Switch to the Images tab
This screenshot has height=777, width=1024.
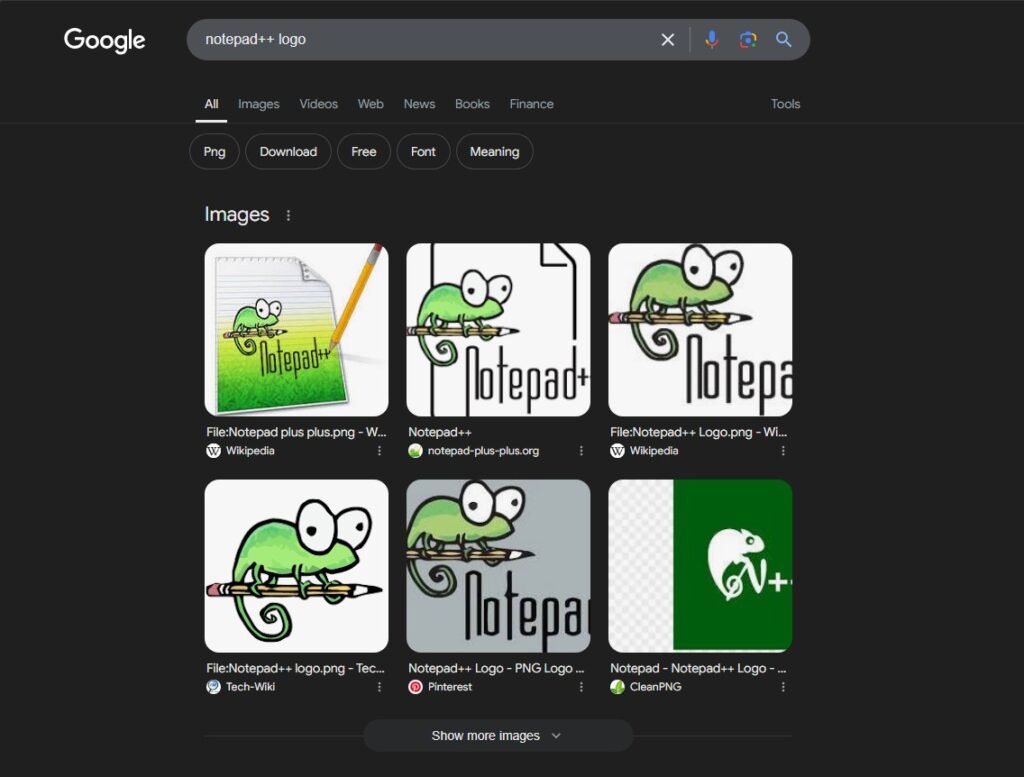(259, 104)
